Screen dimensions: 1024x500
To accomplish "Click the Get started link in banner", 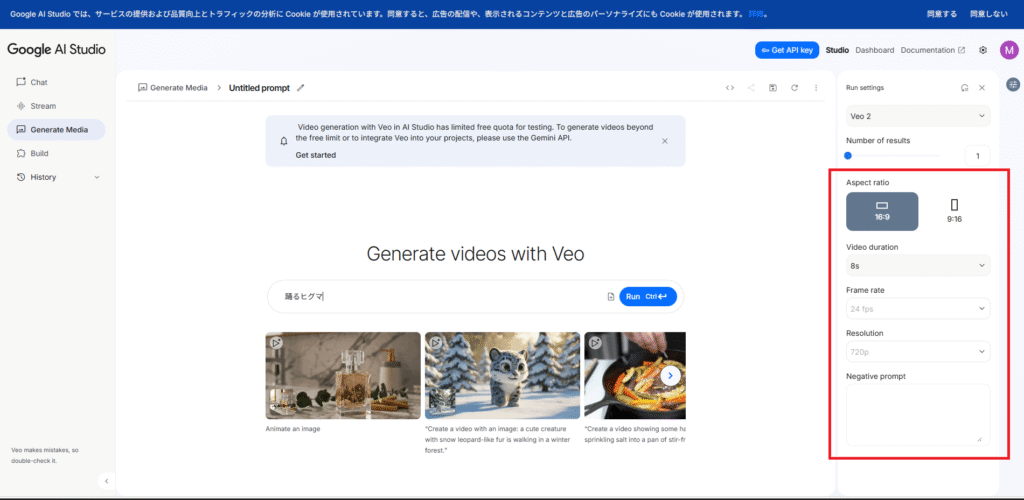I will click(315, 155).
